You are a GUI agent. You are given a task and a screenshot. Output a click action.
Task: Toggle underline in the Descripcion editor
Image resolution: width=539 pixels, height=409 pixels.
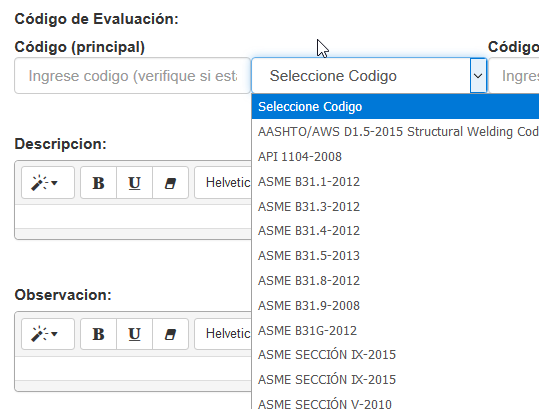[134, 183]
